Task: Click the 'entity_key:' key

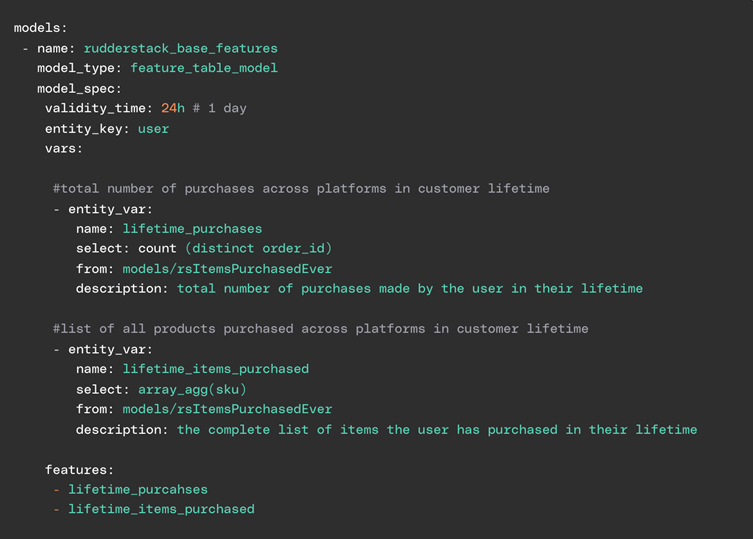Action: 87,129
